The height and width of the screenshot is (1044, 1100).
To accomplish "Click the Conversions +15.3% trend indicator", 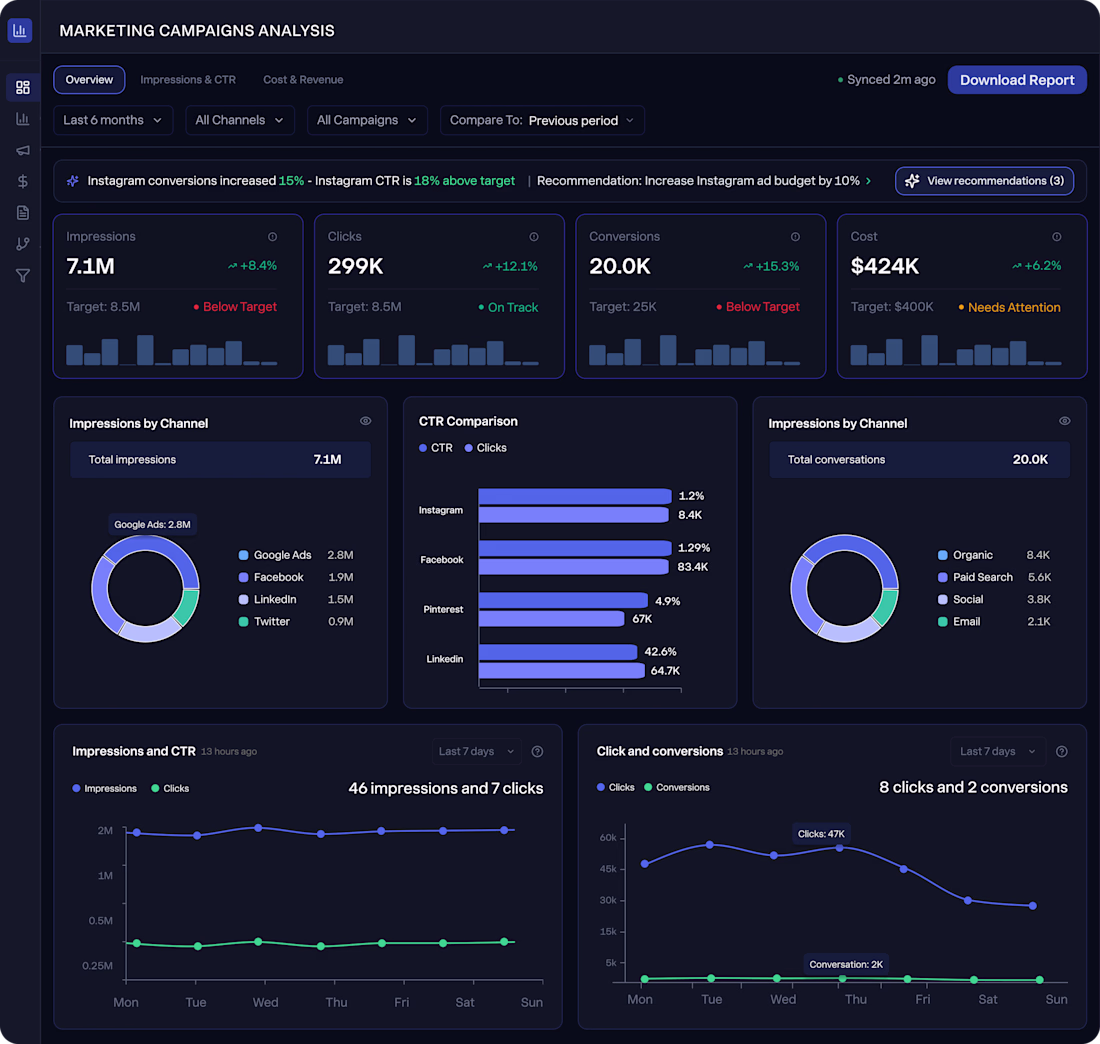I will 771,266.
